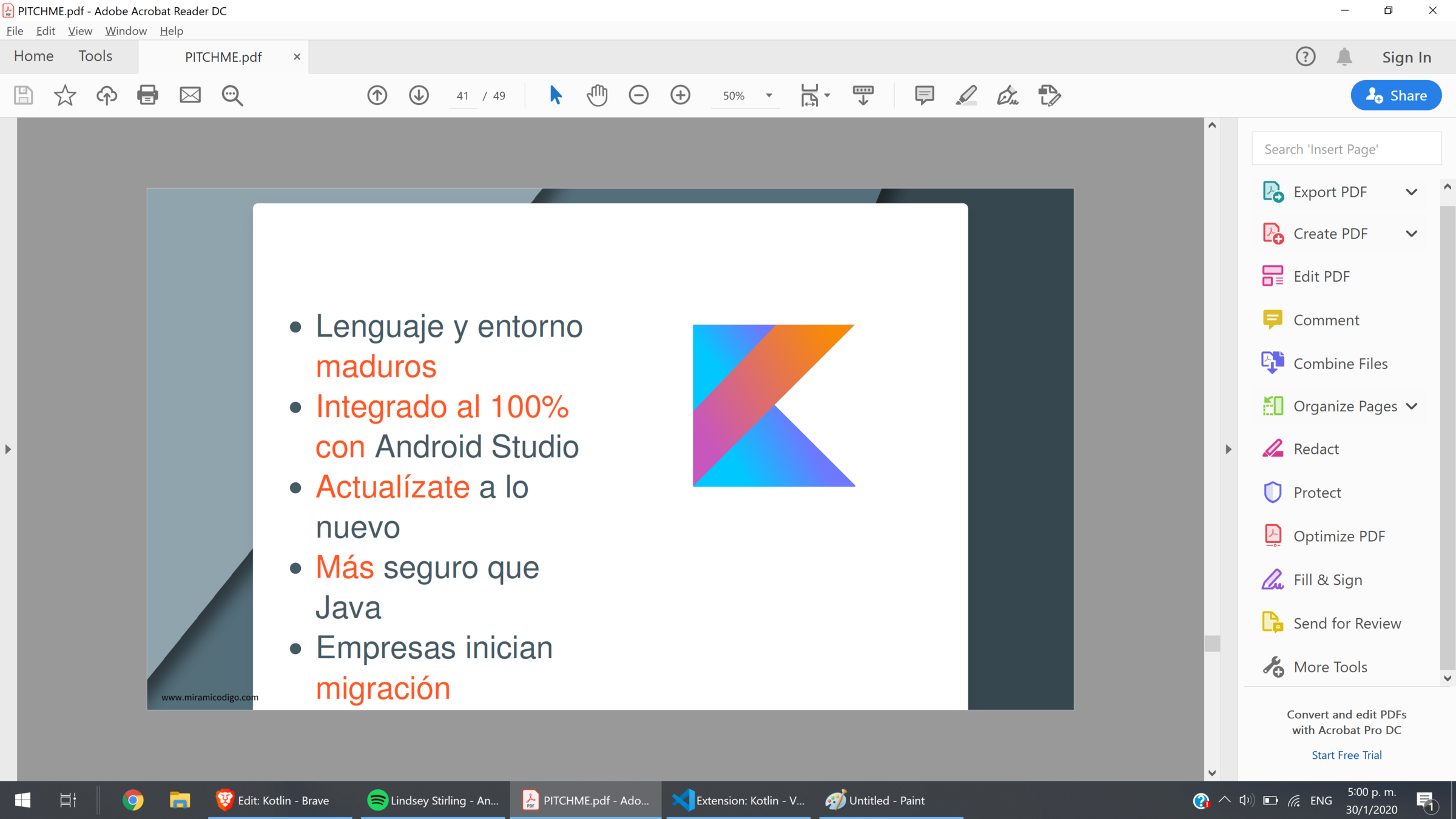Expand the Organize Pages chevron
1456x819 pixels.
pos(1412,406)
